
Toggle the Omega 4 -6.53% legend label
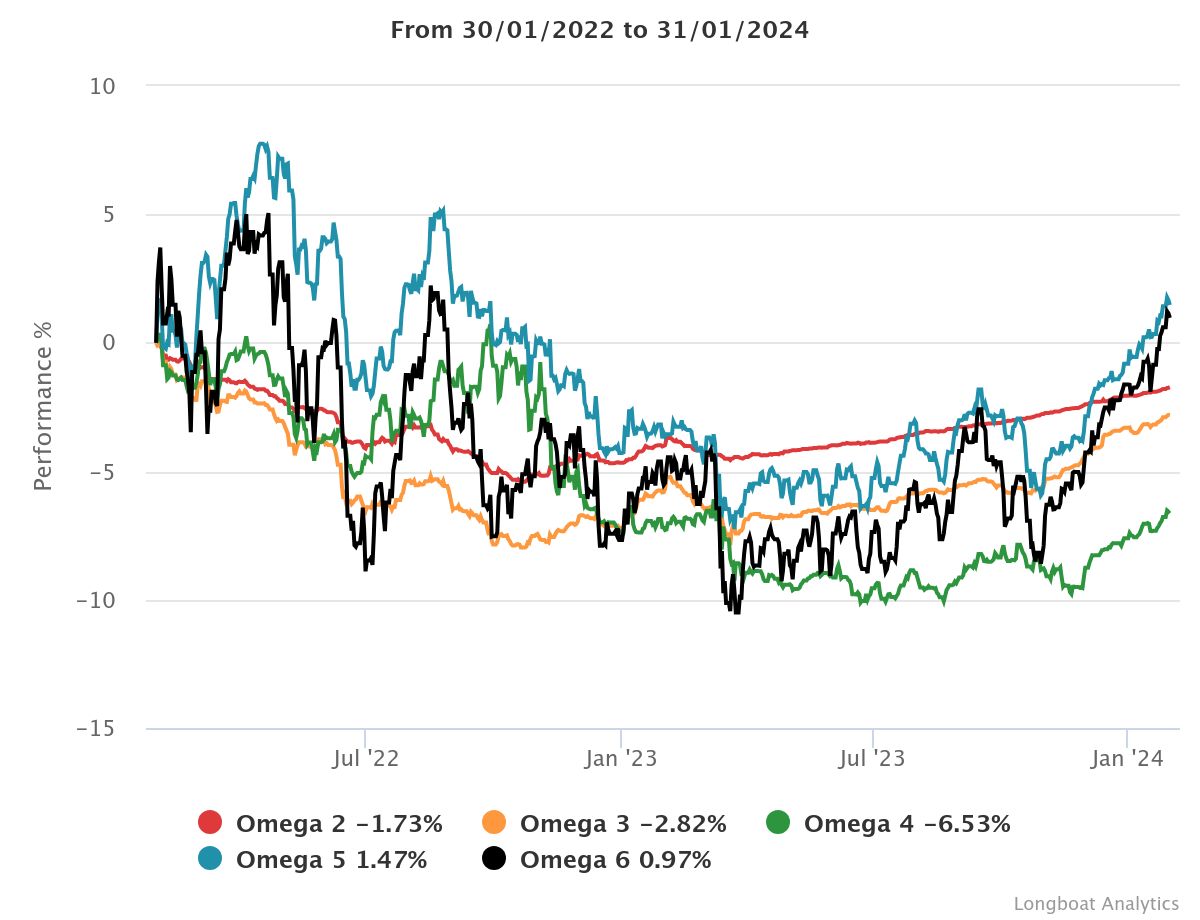907,824
